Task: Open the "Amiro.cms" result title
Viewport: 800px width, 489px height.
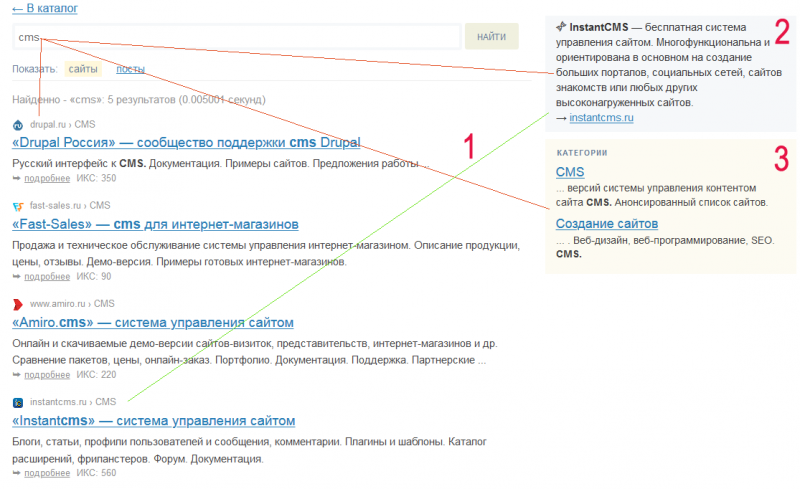Action: (153, 323)
